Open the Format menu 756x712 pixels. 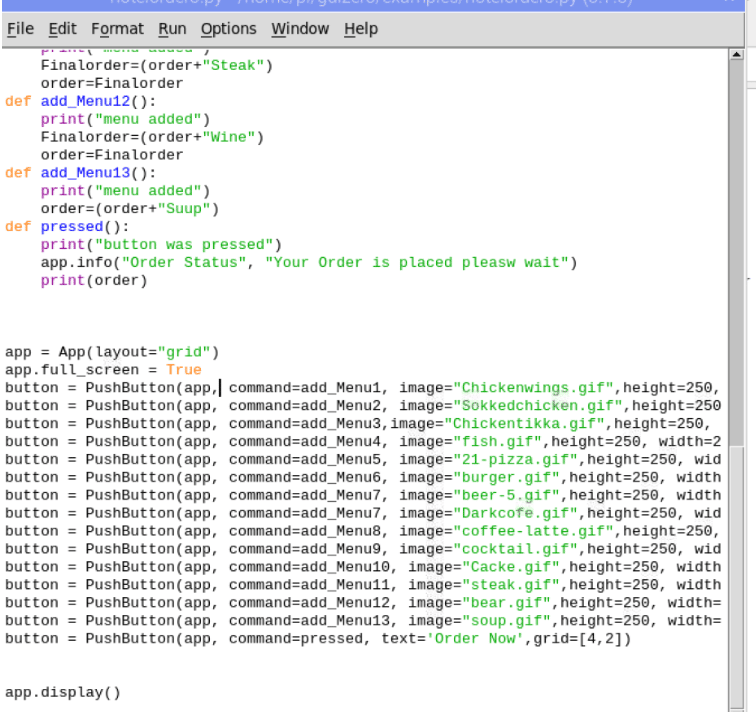(x=117, y=29)
